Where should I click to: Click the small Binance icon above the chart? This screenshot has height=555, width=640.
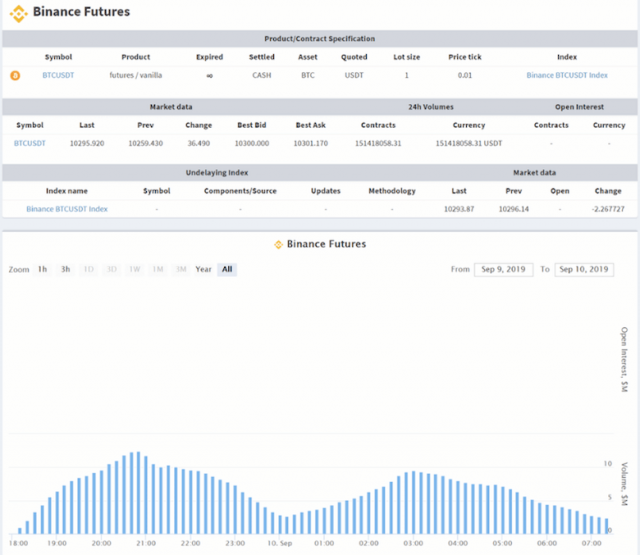tap(278, 244)
